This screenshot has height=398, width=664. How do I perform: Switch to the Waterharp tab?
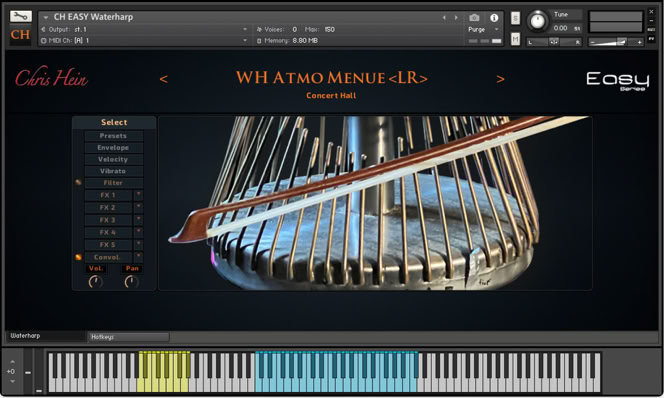pos(45,336)
